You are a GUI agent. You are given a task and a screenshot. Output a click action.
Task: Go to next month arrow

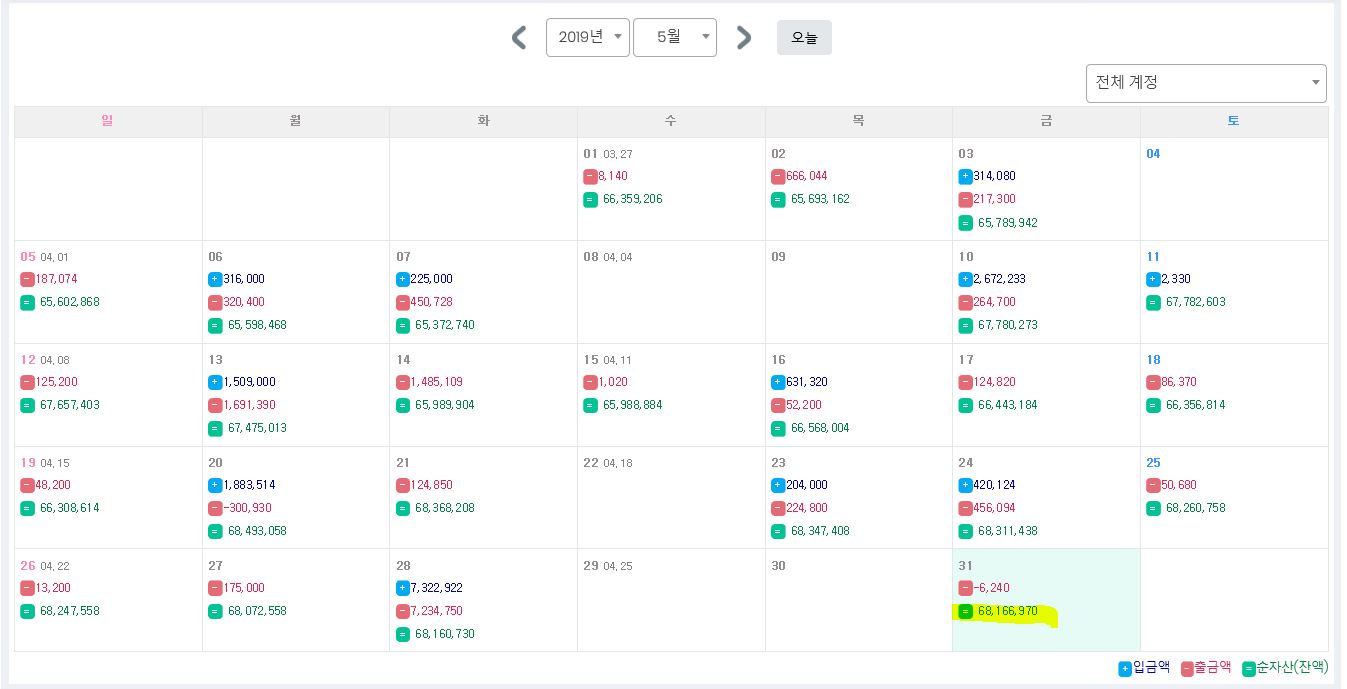743,38
